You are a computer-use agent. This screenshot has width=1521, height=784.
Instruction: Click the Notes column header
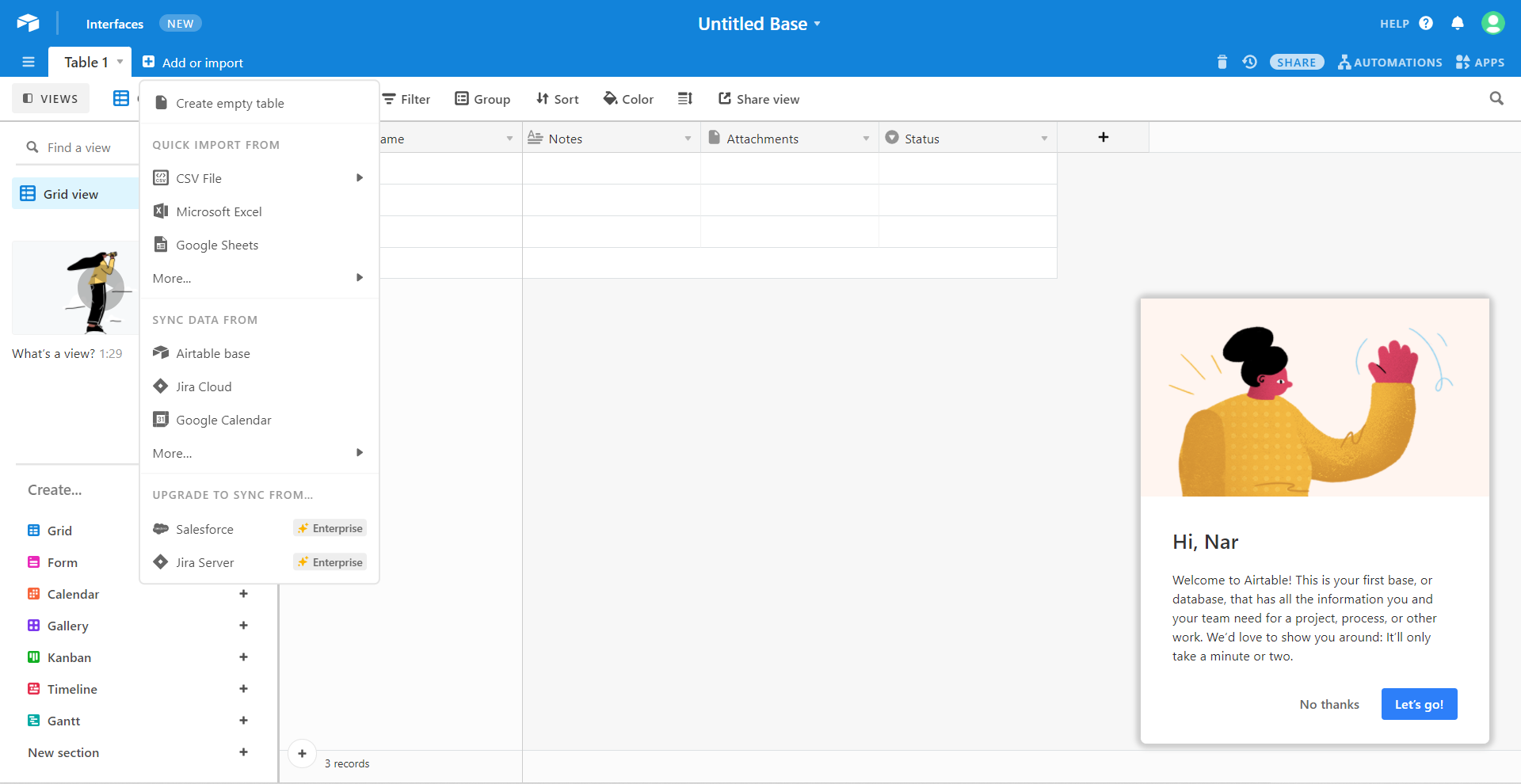611,139
